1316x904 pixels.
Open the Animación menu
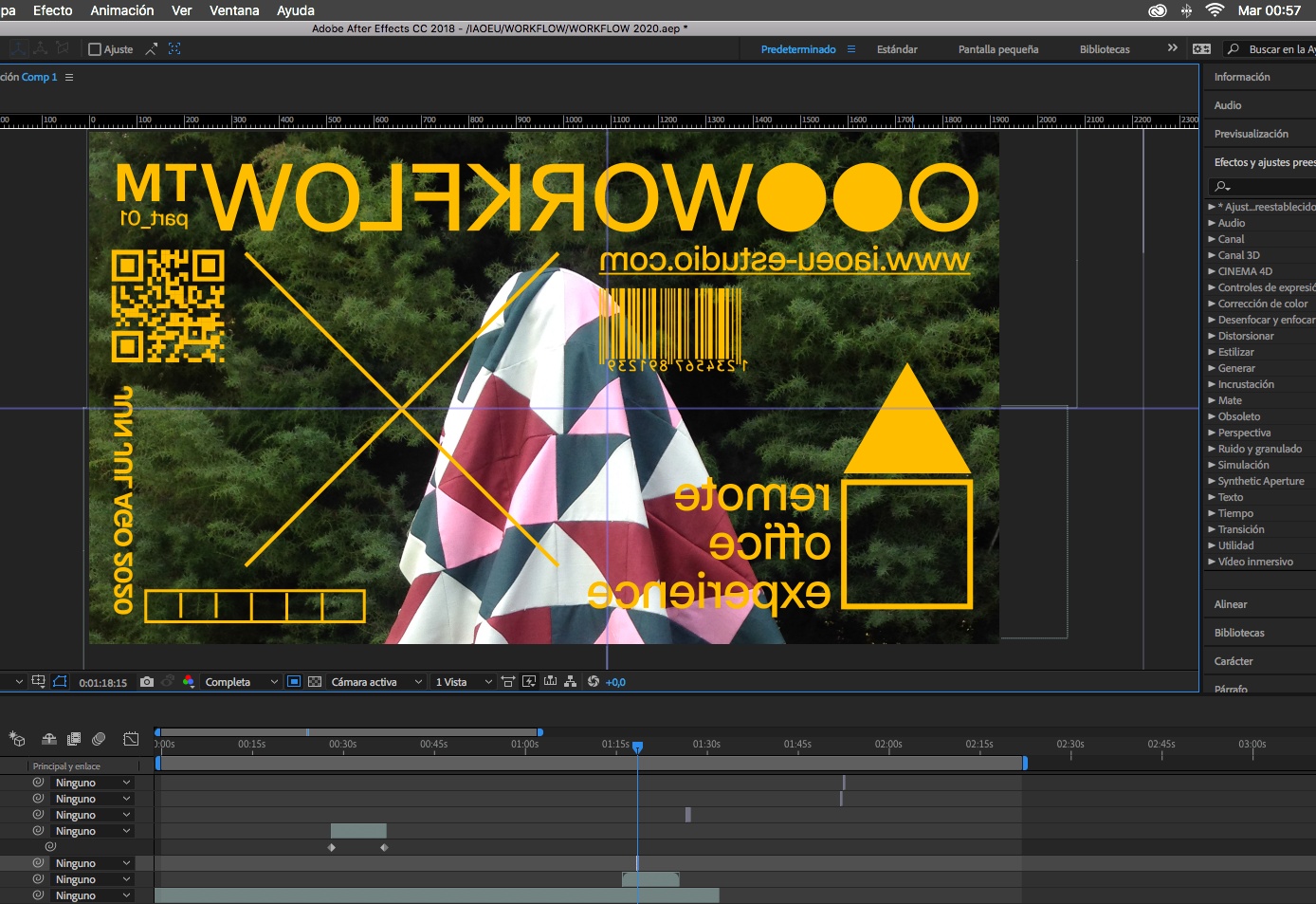click(x=122, y=10)
